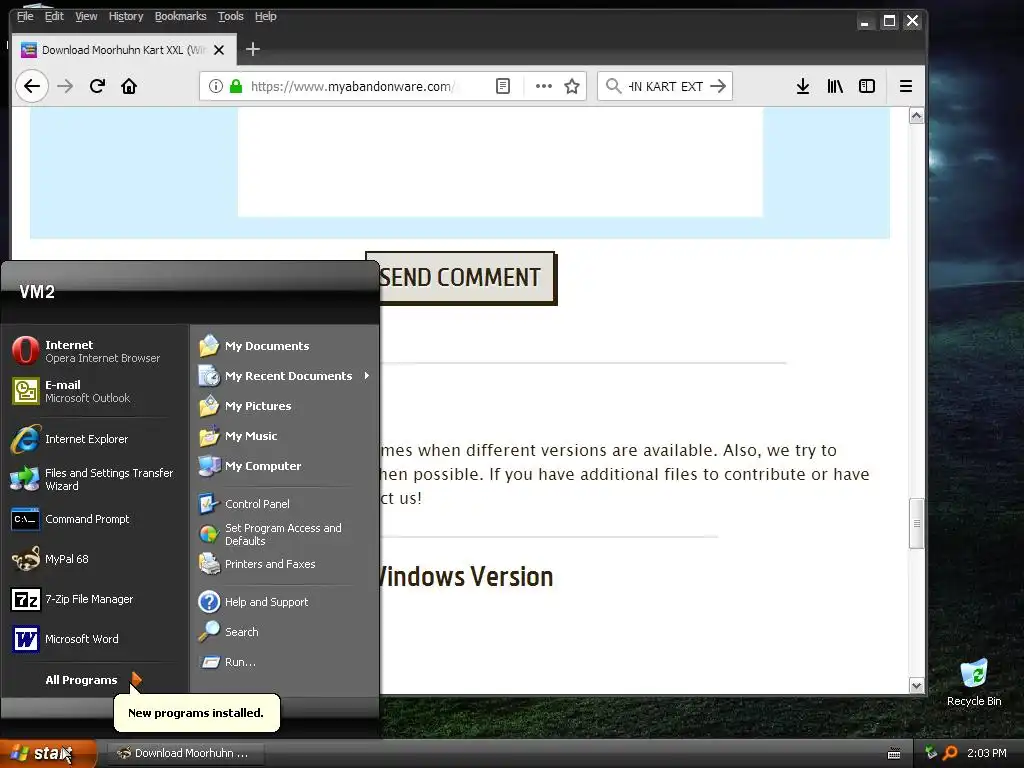Submit search with arrow button
1024x768 pixels.
click(x=718, y=86)
